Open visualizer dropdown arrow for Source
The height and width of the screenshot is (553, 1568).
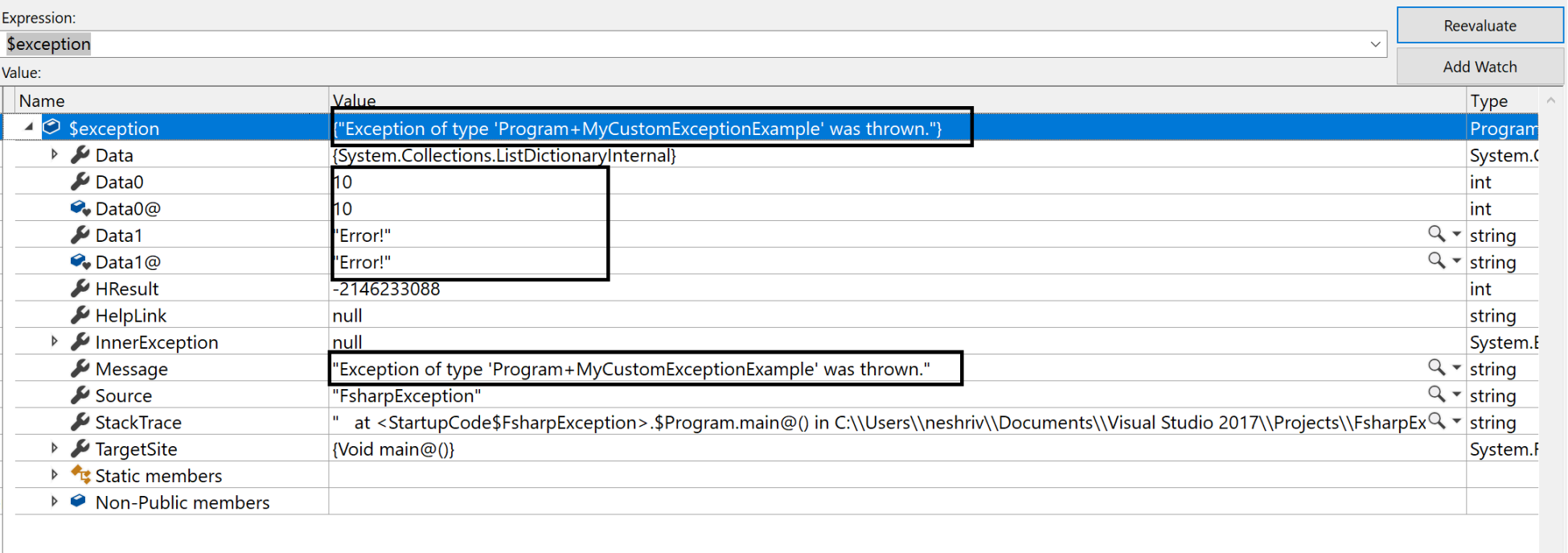coord(1456,395)
